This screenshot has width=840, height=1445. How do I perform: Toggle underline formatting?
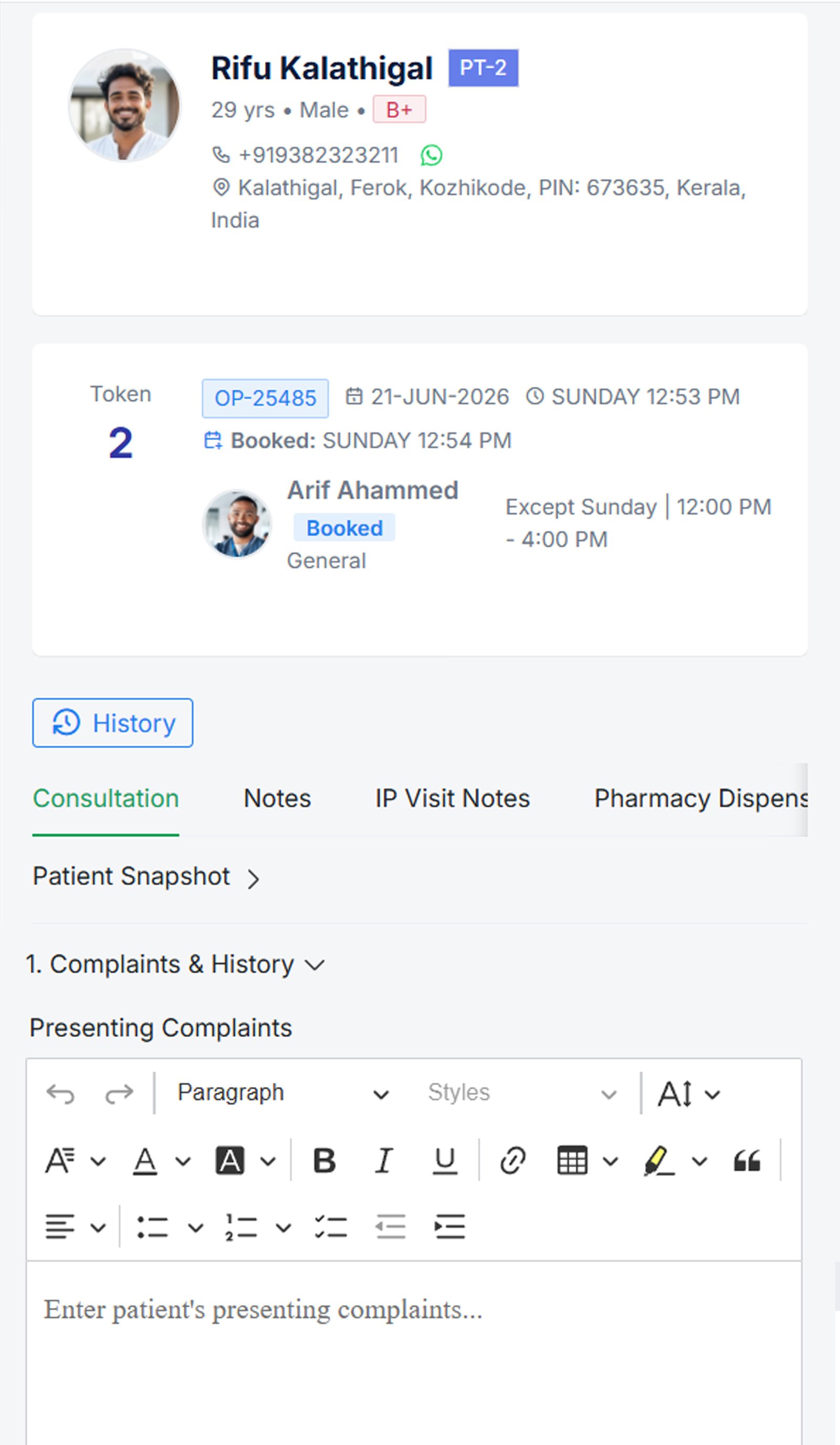coord(444,1161)
